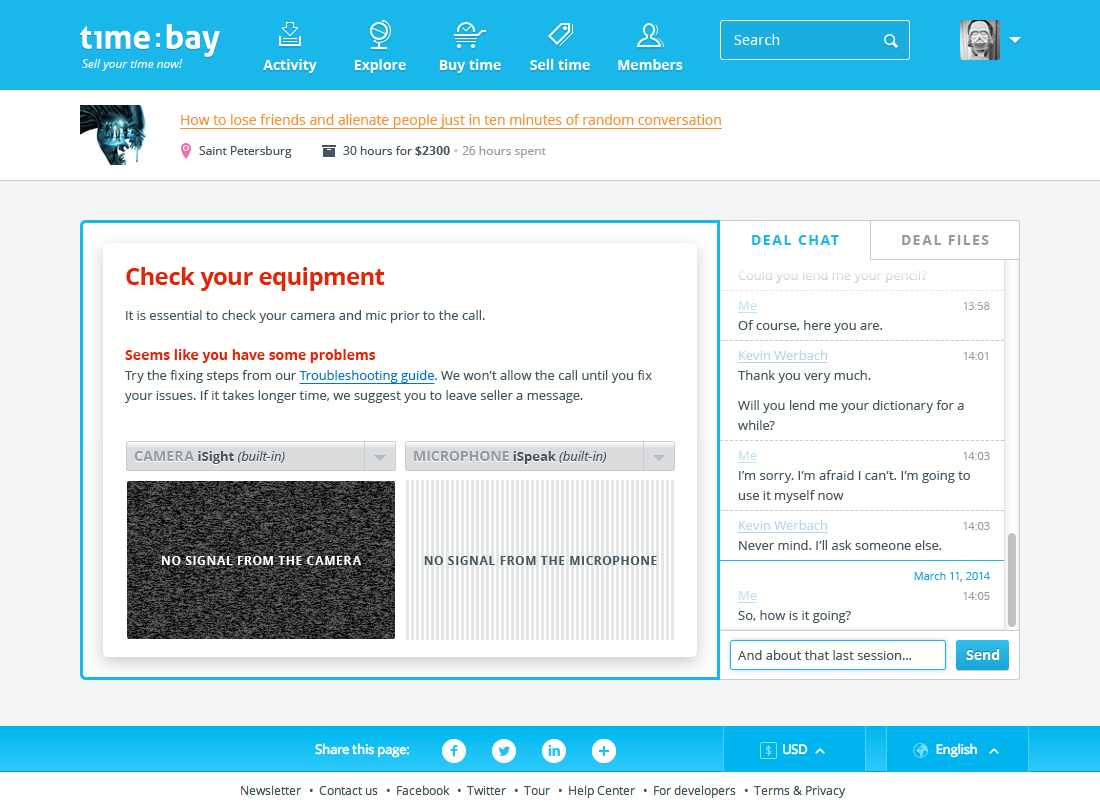The width and height of the screenshot is (1100, 810).
Task: Click the no-signal camera preview
Action: [261, 560]
